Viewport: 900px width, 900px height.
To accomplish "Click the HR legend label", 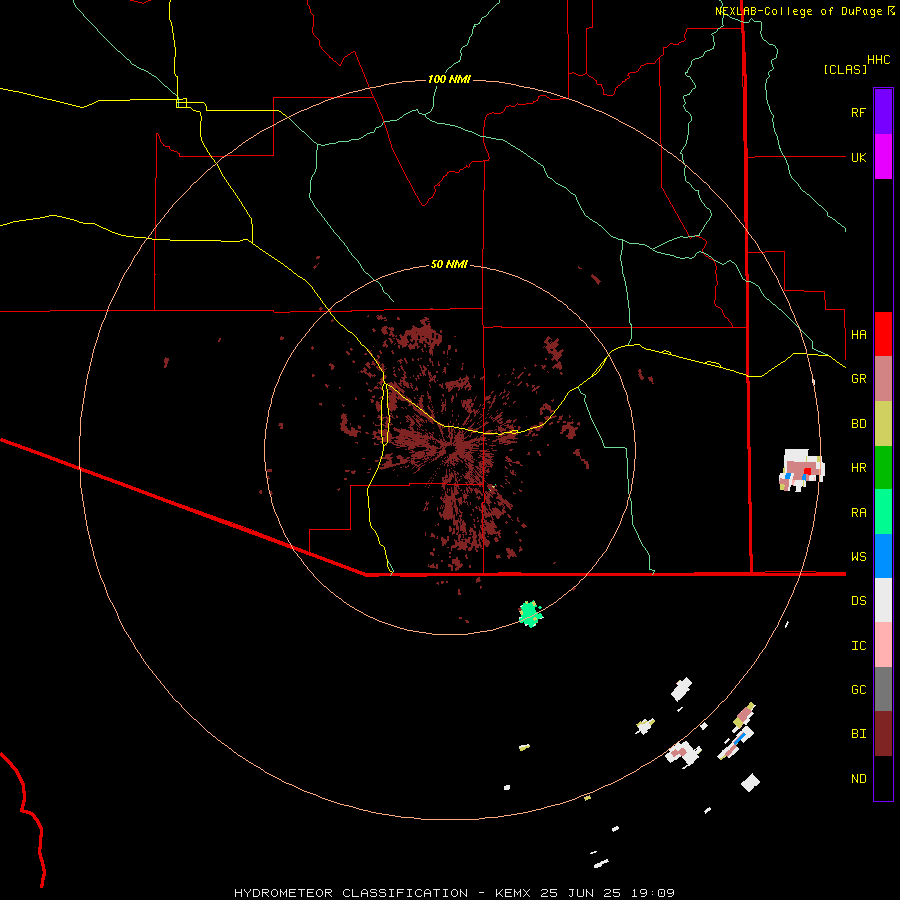I will tap(858, 468).
